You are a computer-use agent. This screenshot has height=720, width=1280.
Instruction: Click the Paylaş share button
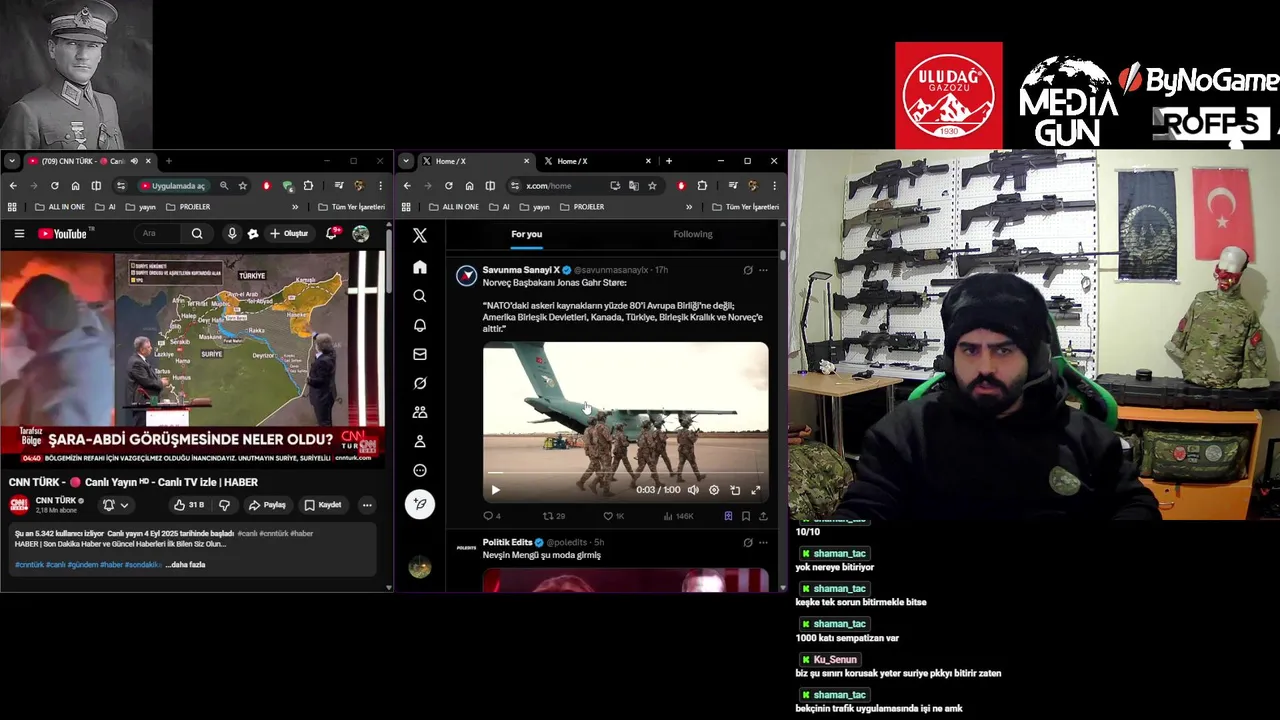[267, 505]
